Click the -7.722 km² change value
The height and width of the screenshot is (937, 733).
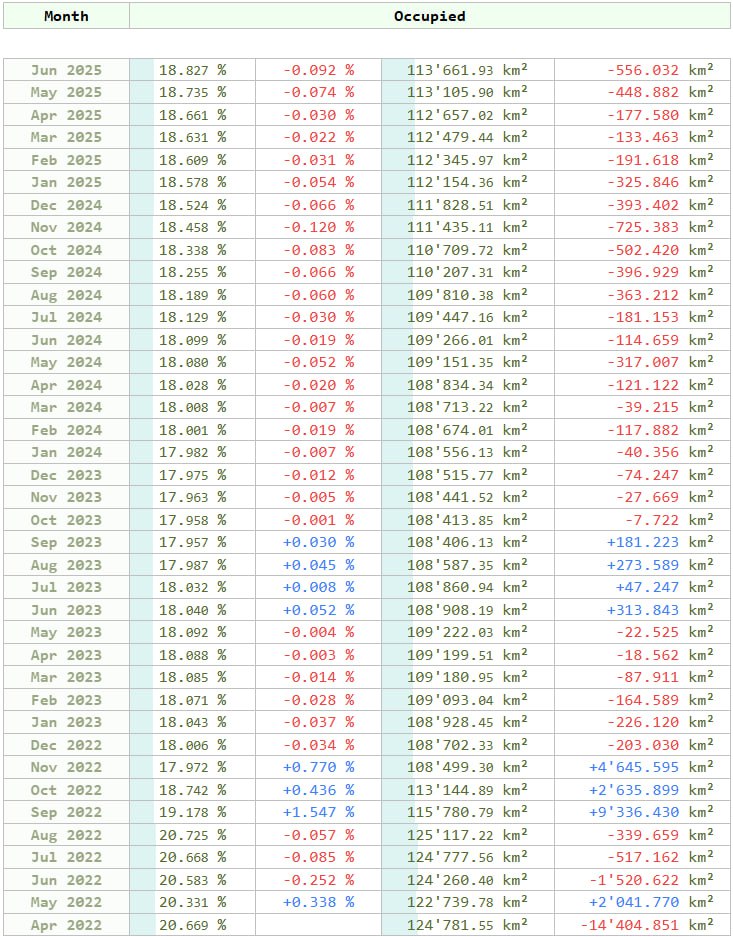pyautogui.click(x=669, y=520)
